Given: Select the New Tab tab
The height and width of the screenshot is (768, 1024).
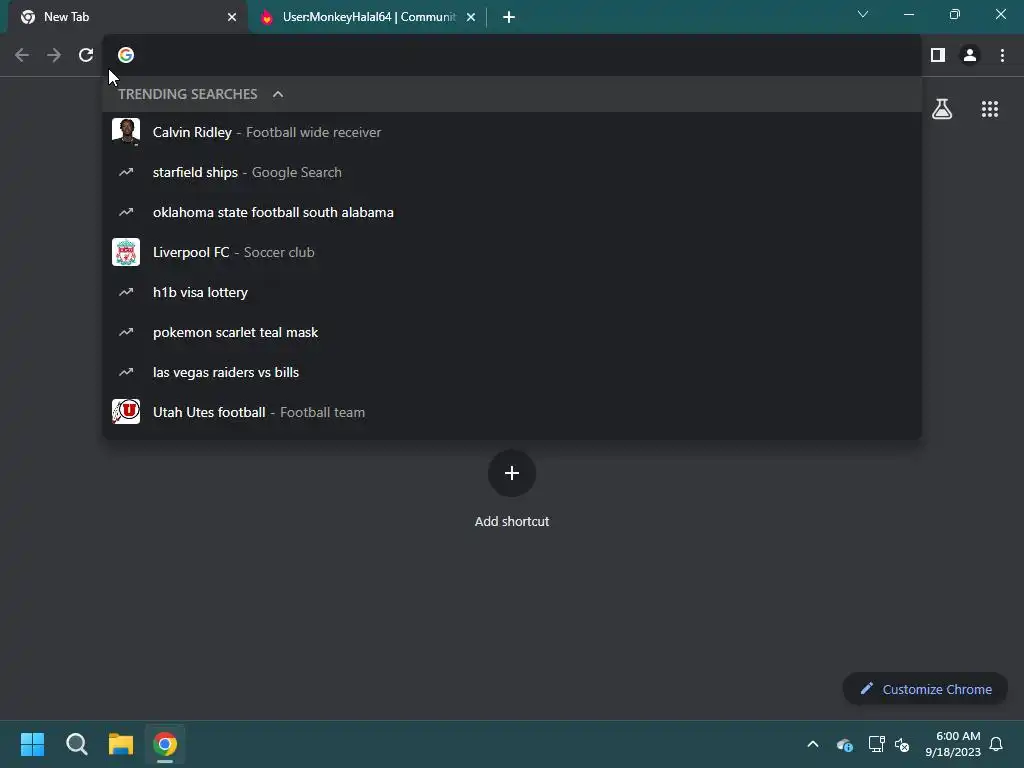Looking at the screenshot, I should pos(127,17).
